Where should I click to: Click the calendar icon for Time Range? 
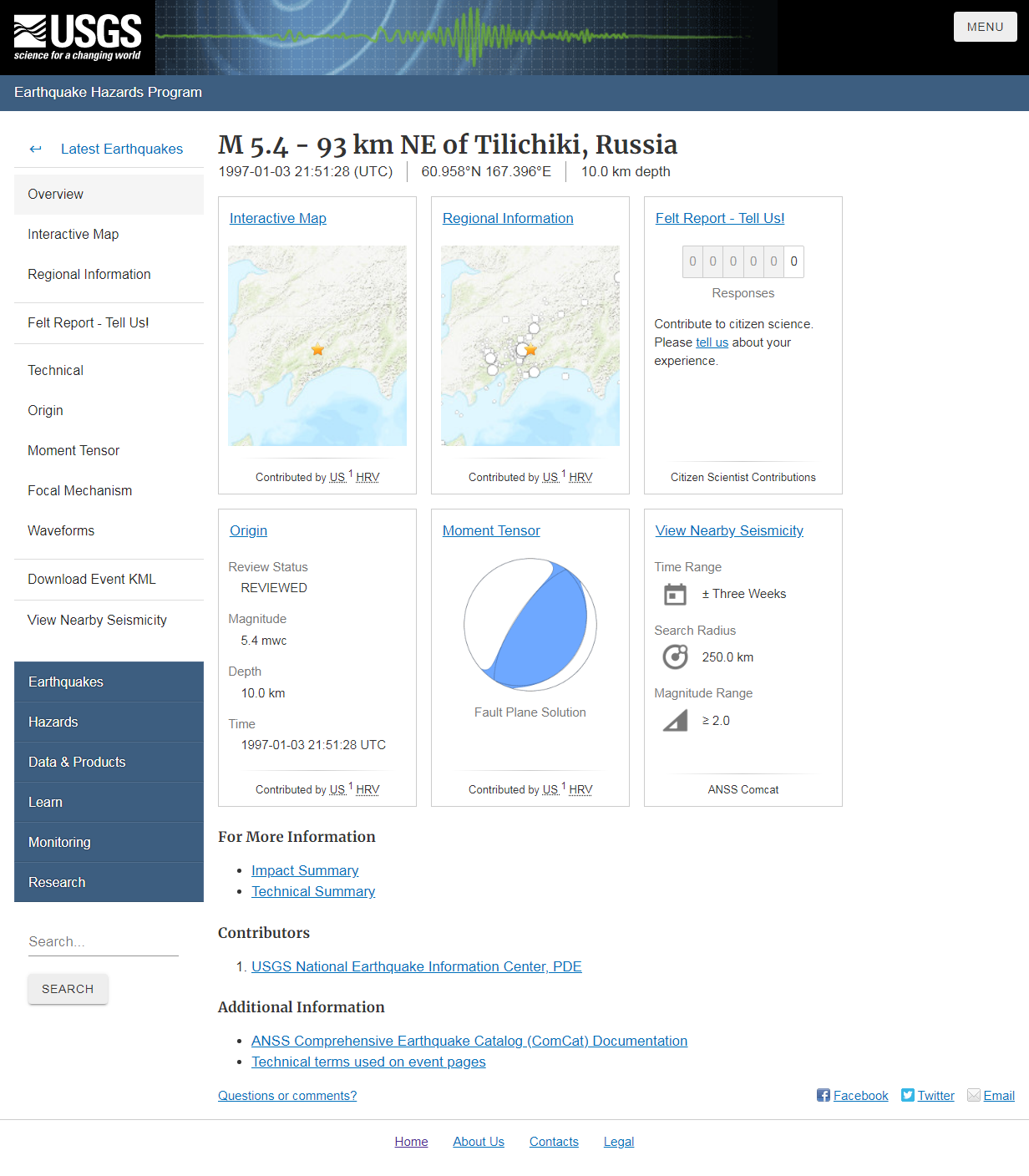coord(675,594)
